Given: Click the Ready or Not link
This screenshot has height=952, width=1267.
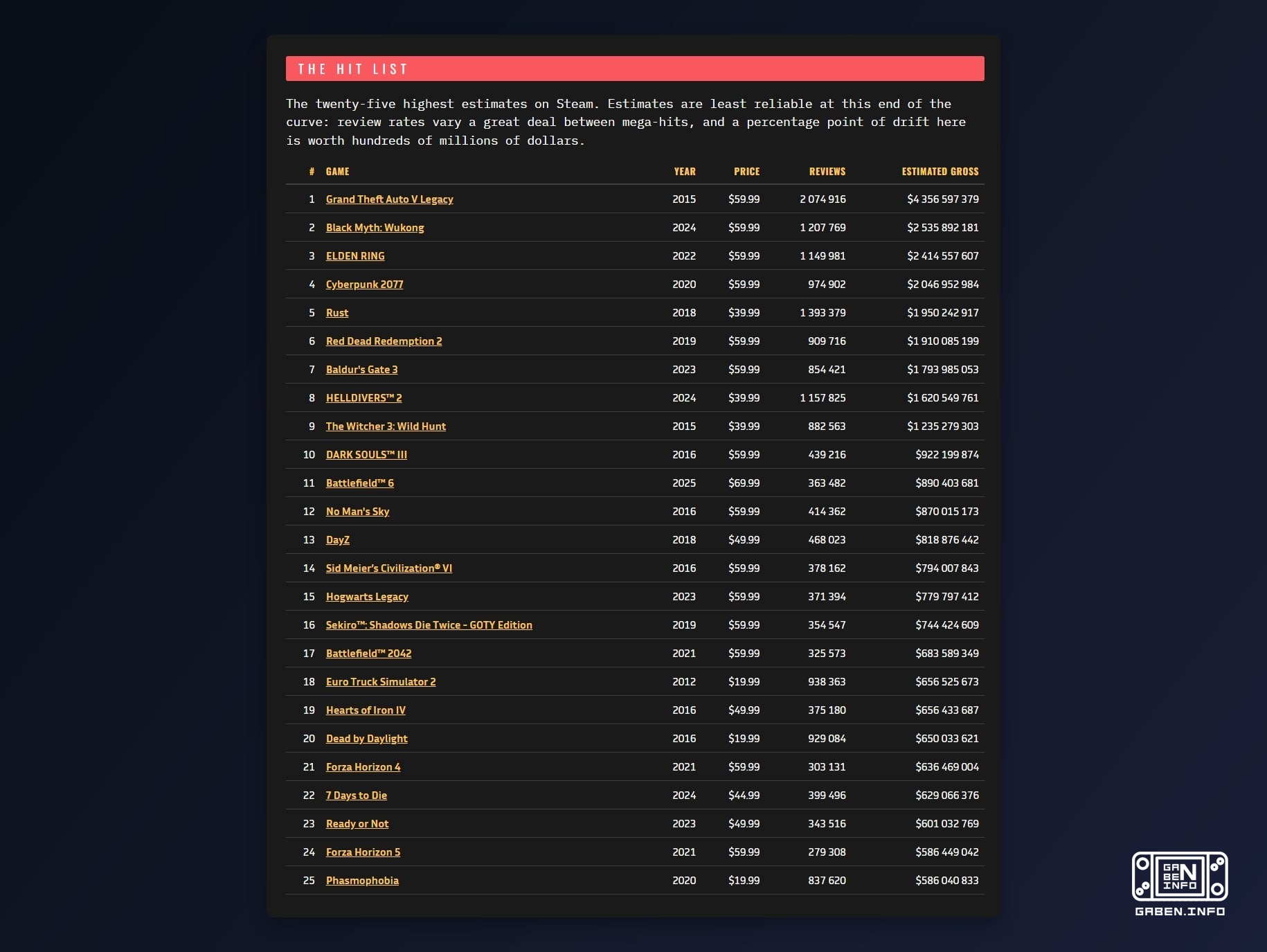Looking at the screenshot, I should tap(357, 824).
